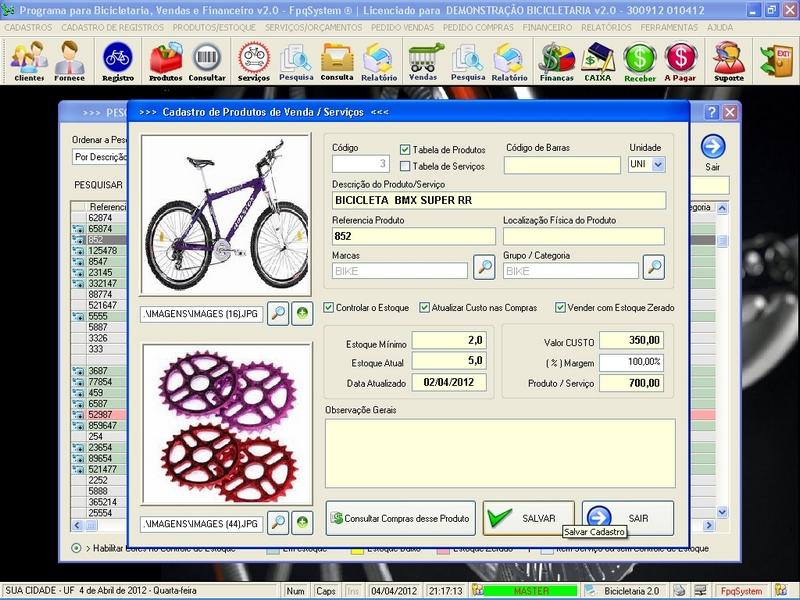800x600 pixels.
Task: Open the Serviços gear icon
Action: (x=254, y=61)
